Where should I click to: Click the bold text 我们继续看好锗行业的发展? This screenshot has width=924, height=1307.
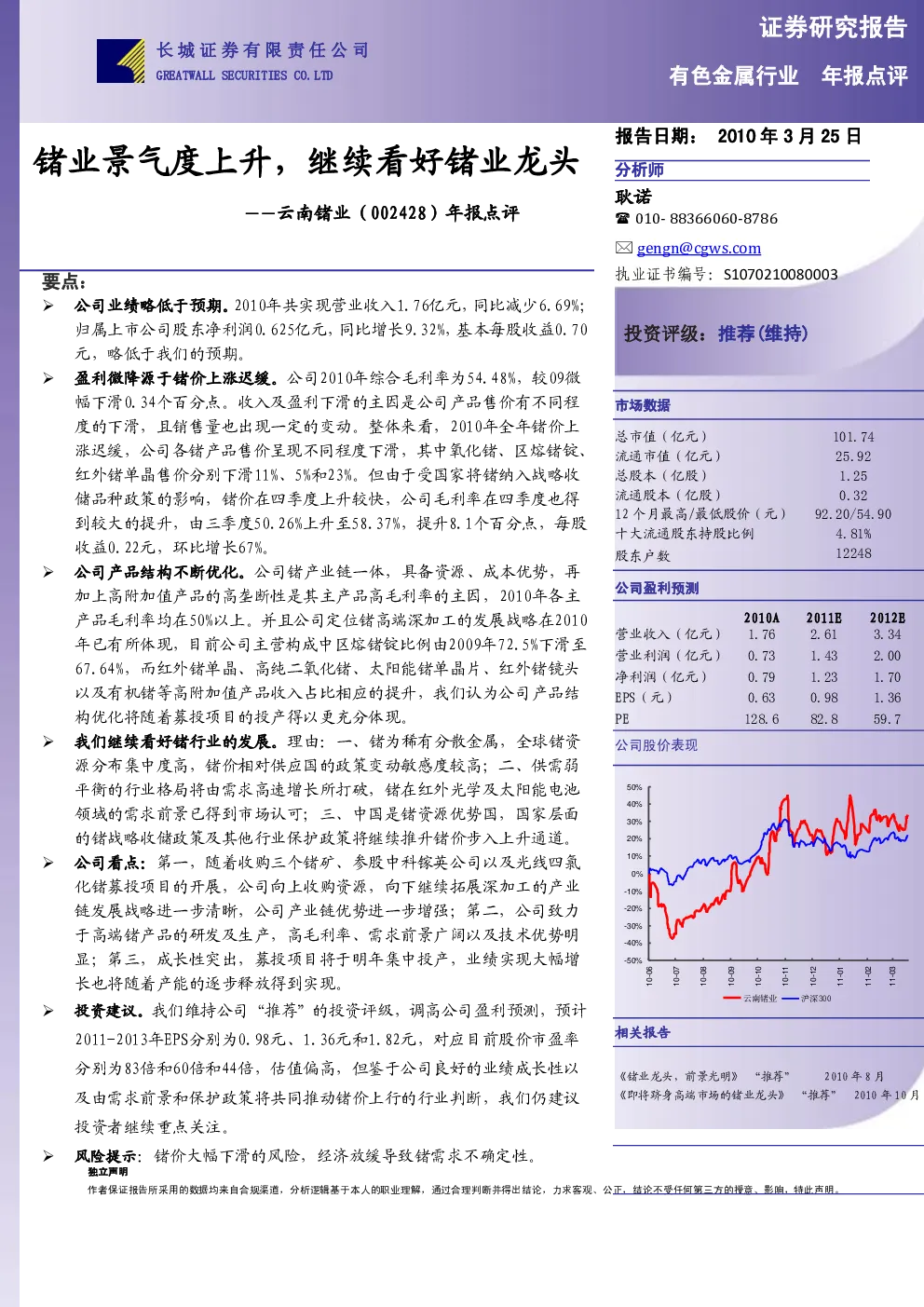(177, 742)
